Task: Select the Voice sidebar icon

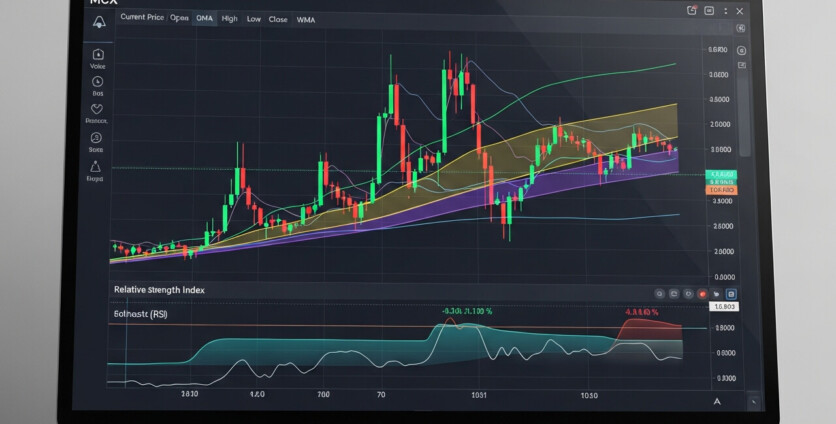Action: (x=98, y=54)
